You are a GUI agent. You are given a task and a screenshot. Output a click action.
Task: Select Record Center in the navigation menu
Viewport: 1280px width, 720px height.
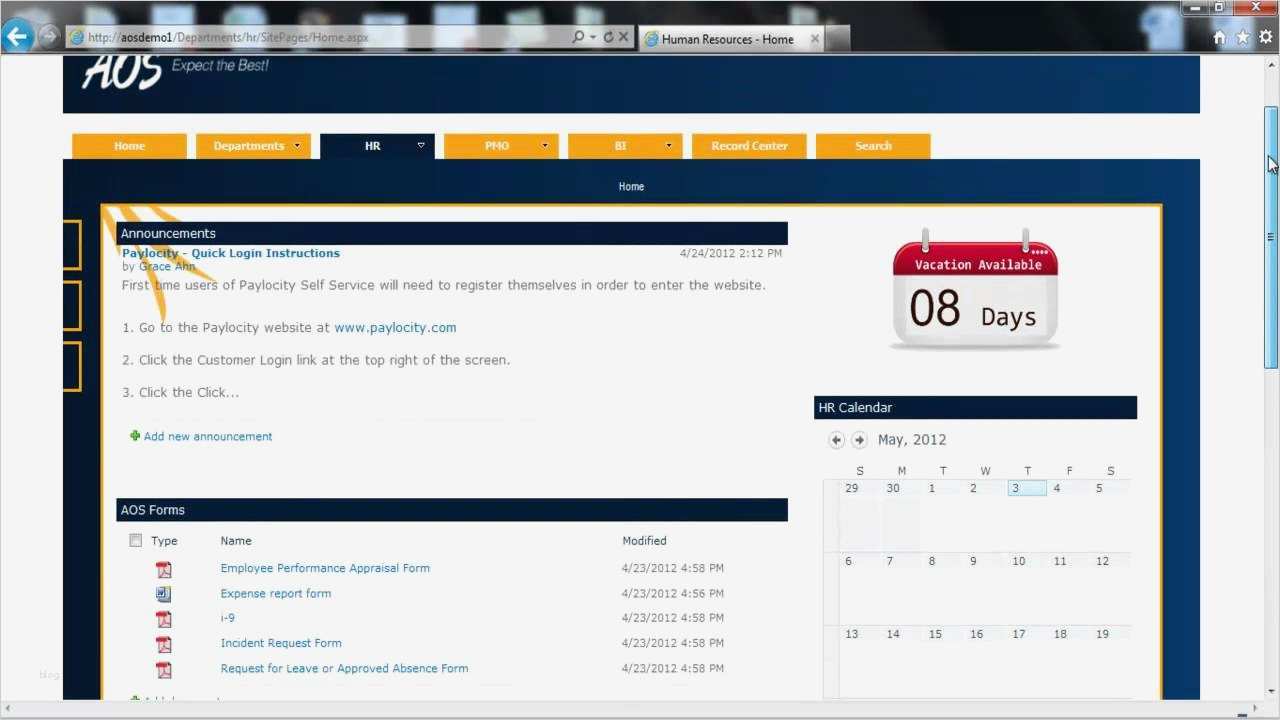point(748,145)
